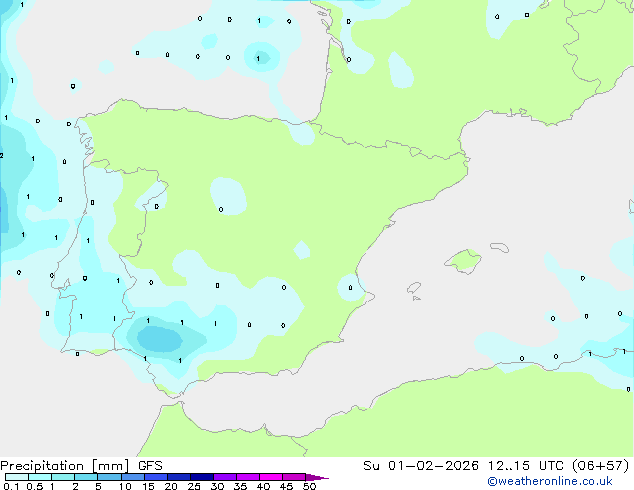Viewport: 634px width, 490px height.
Task: Click the legend label '20'
Action: pos(171,486)
